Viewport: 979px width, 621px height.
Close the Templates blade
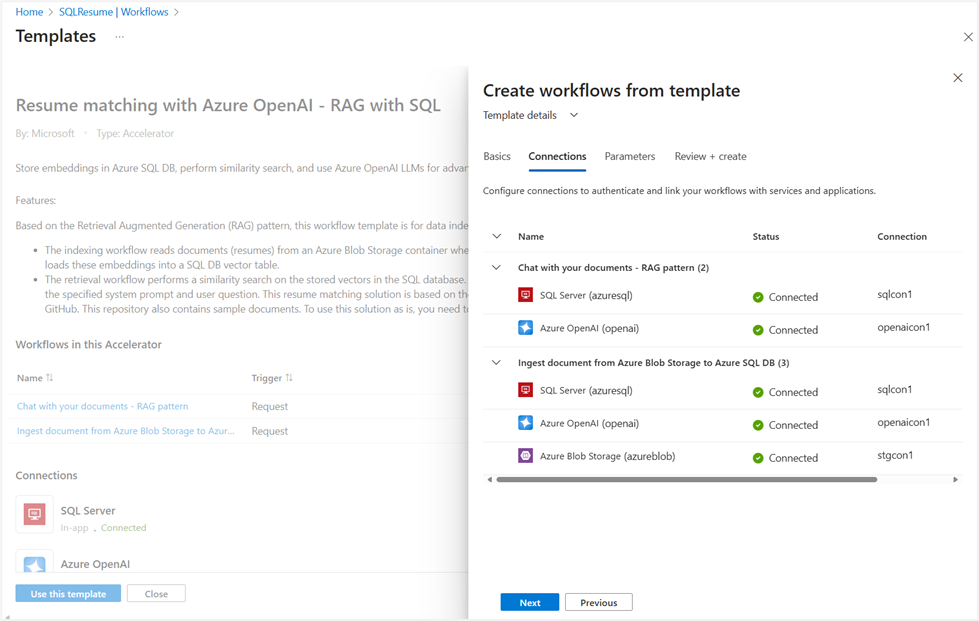[968, 37]
